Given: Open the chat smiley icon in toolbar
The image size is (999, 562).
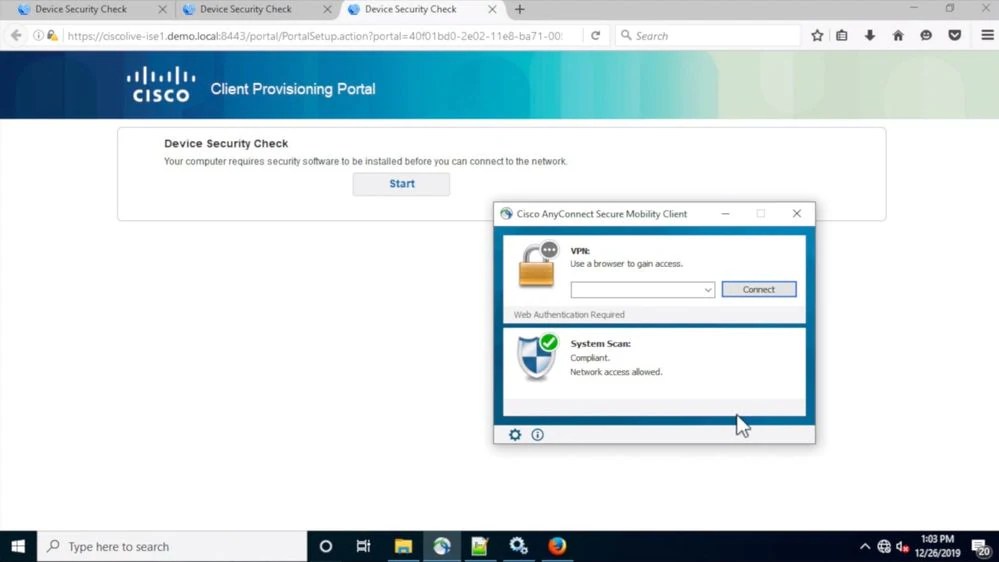Looking at the screenshot, I should point(926,36).
